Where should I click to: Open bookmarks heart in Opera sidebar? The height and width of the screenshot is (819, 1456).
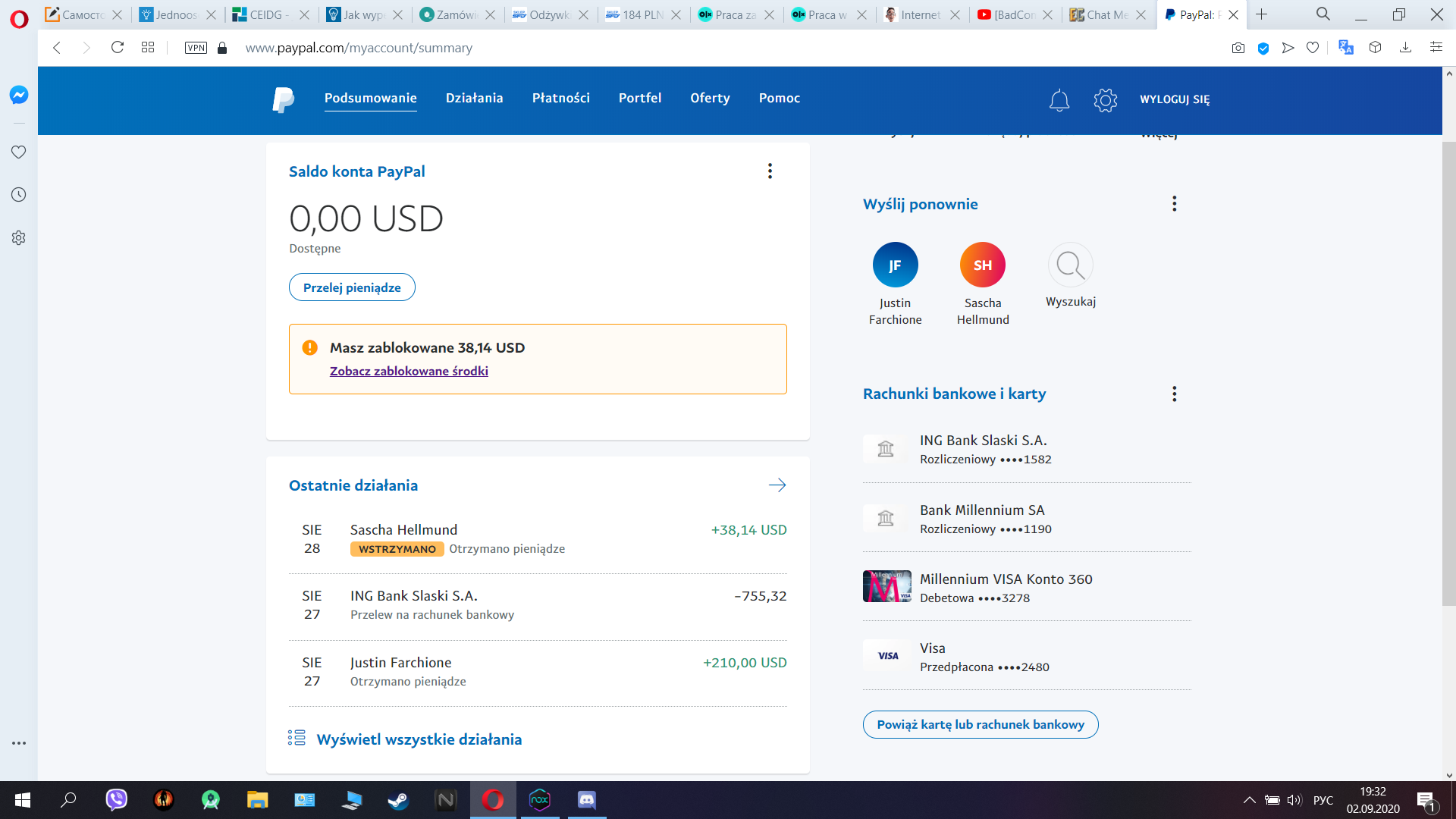[x=19, y=152]
